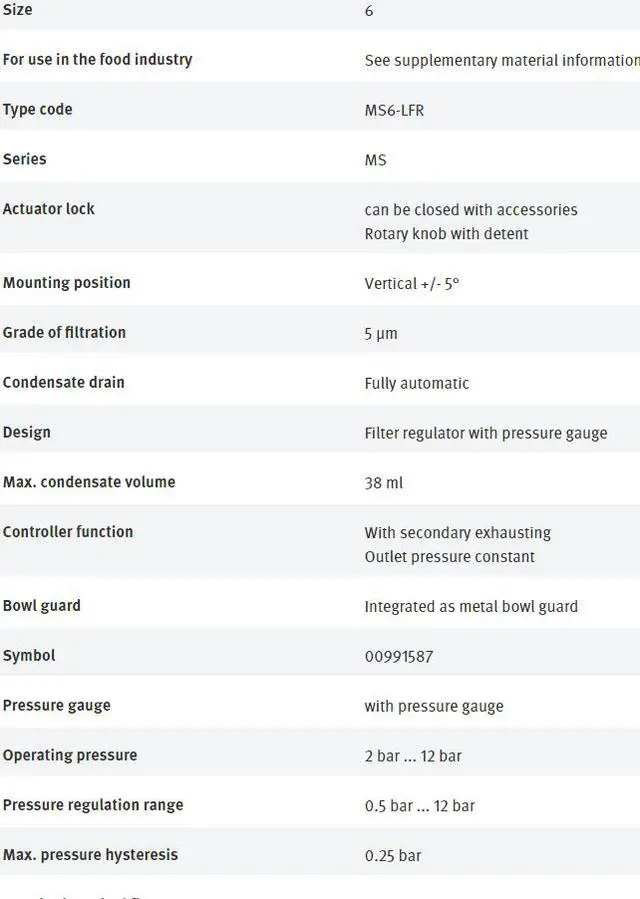
Task: Select the 'Vertical +/- 5°' value
Action: coord(412,284)
